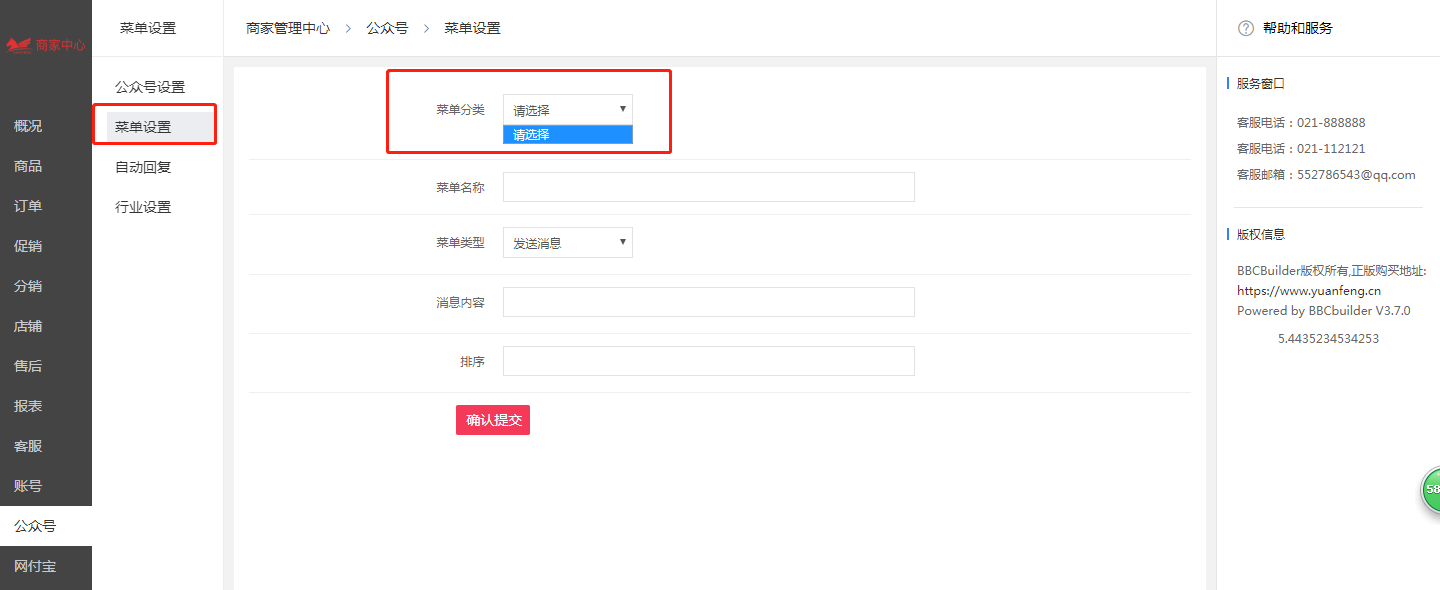Go to 概况 in the sidebar
Image resolution: width=1440 pixels, height=590 pixels.
coord(28,126)
